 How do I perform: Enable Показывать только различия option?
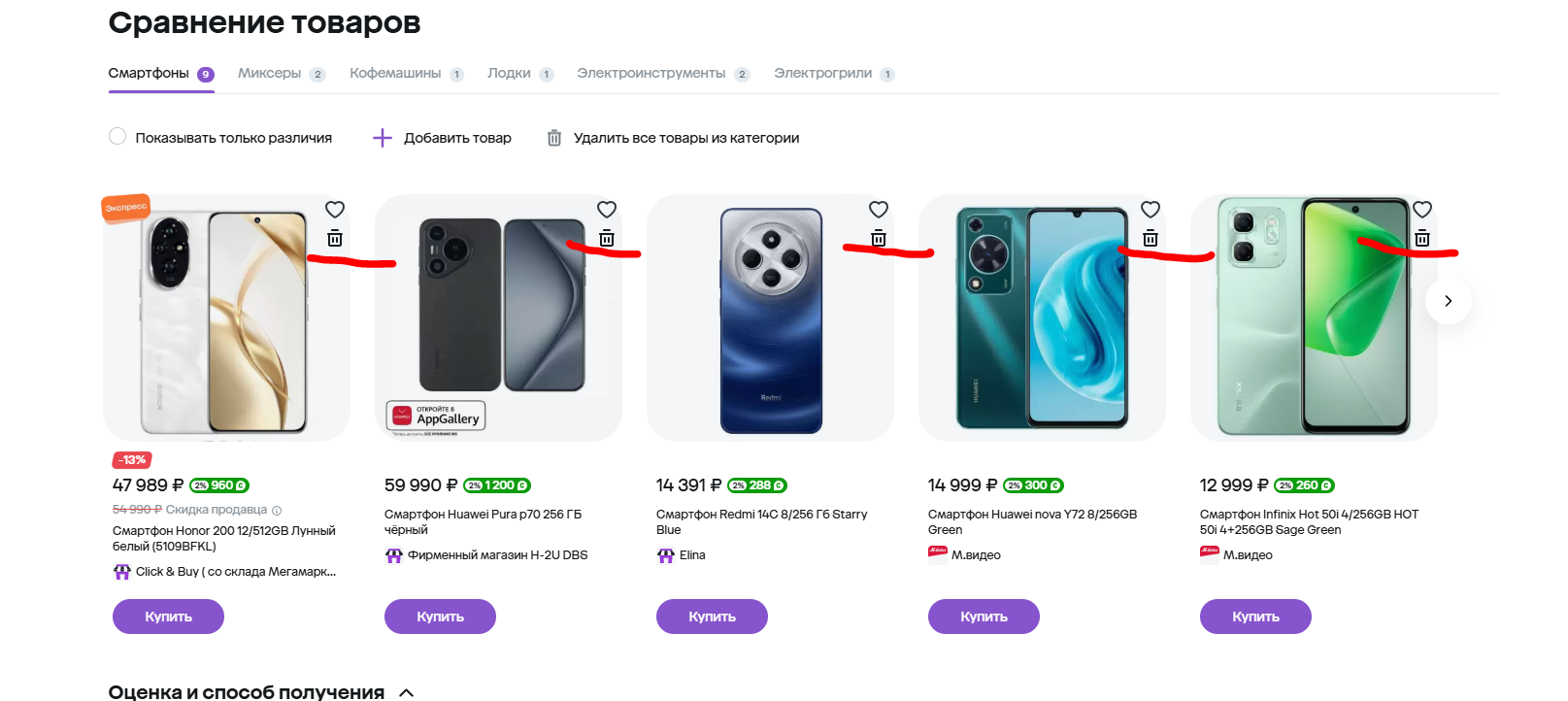click(x=117, y=137)
